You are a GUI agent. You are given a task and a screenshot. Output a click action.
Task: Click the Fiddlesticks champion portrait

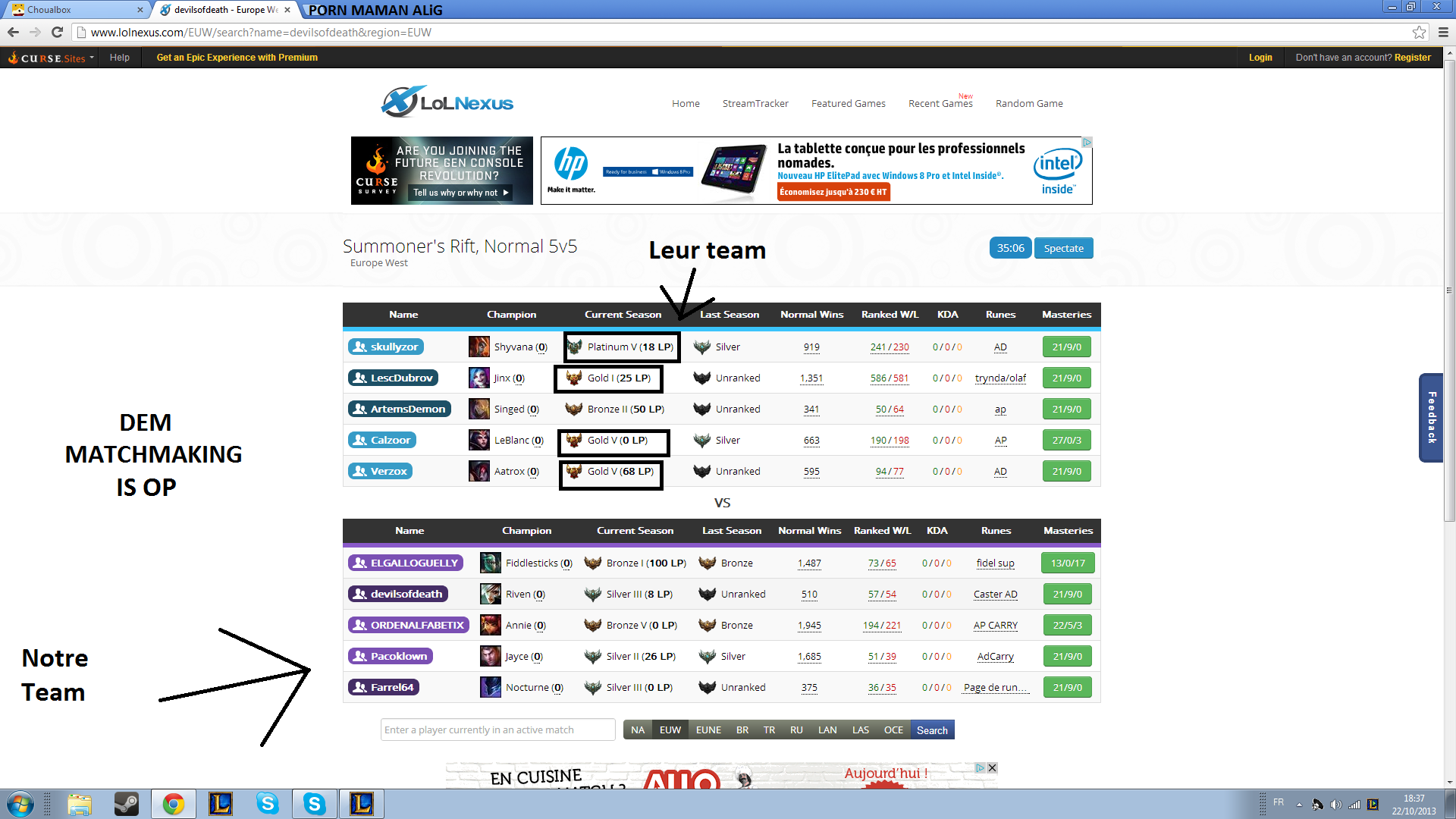click(491, 563)
